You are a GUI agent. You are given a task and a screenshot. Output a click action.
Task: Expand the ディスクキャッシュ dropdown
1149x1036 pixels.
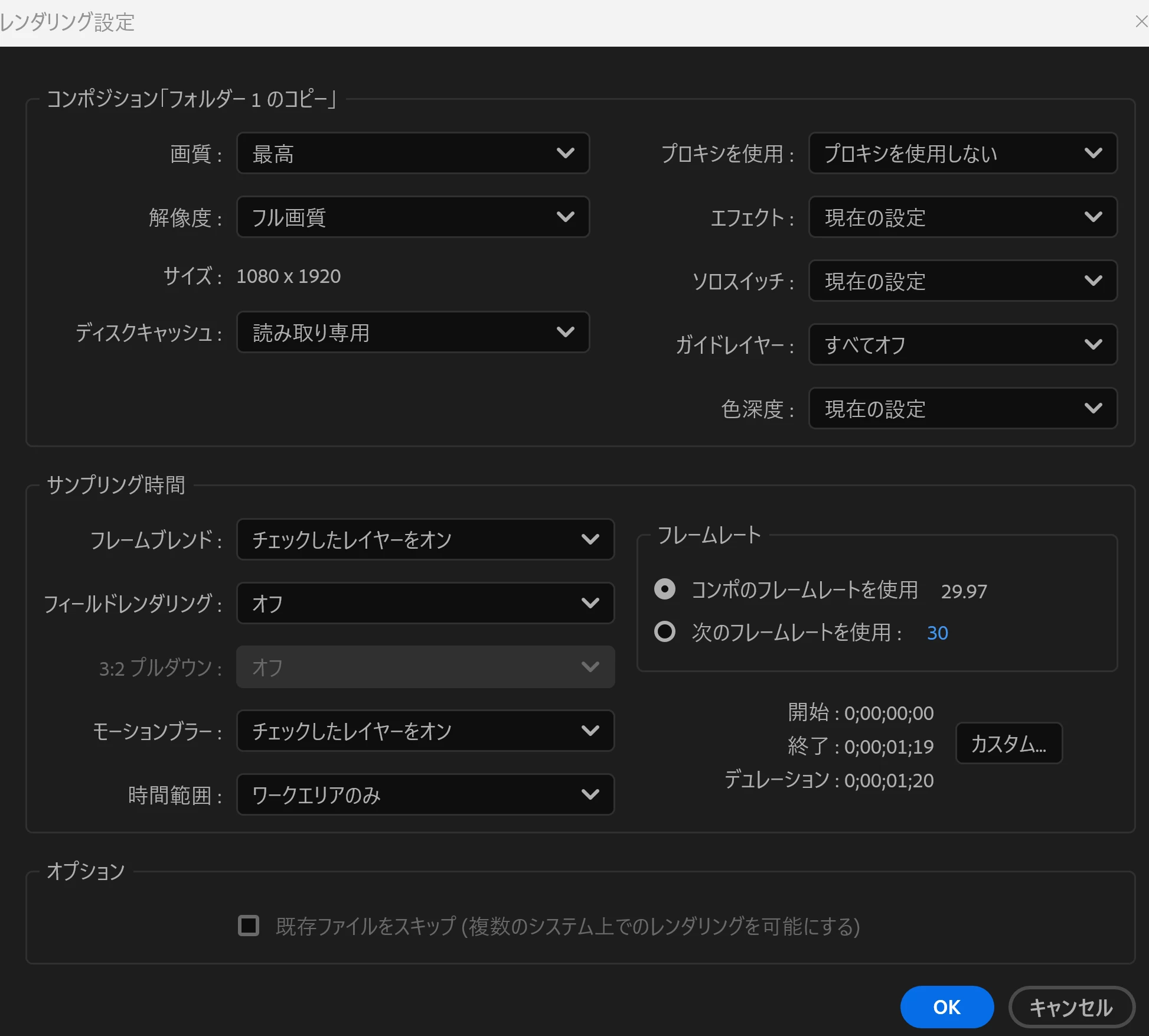click(x=413, y=333)
